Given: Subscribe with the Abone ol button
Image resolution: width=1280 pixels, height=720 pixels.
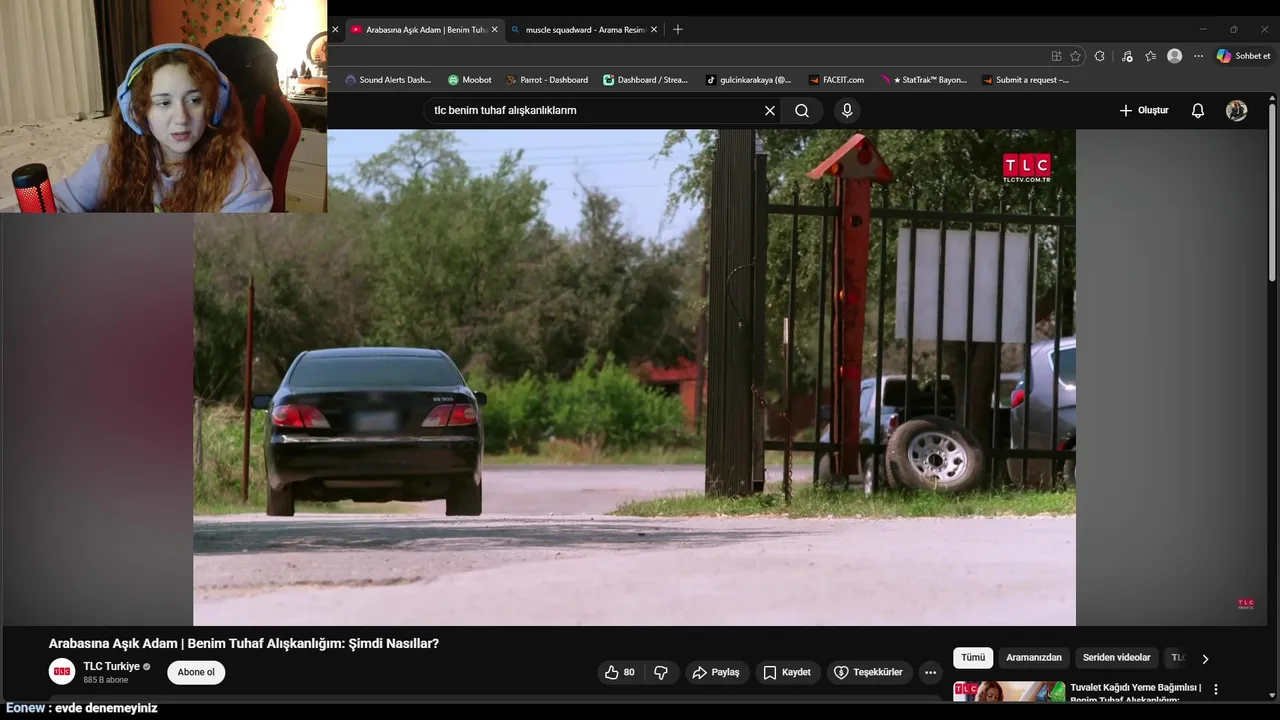Looking at the screenshot, I should 196,672.
